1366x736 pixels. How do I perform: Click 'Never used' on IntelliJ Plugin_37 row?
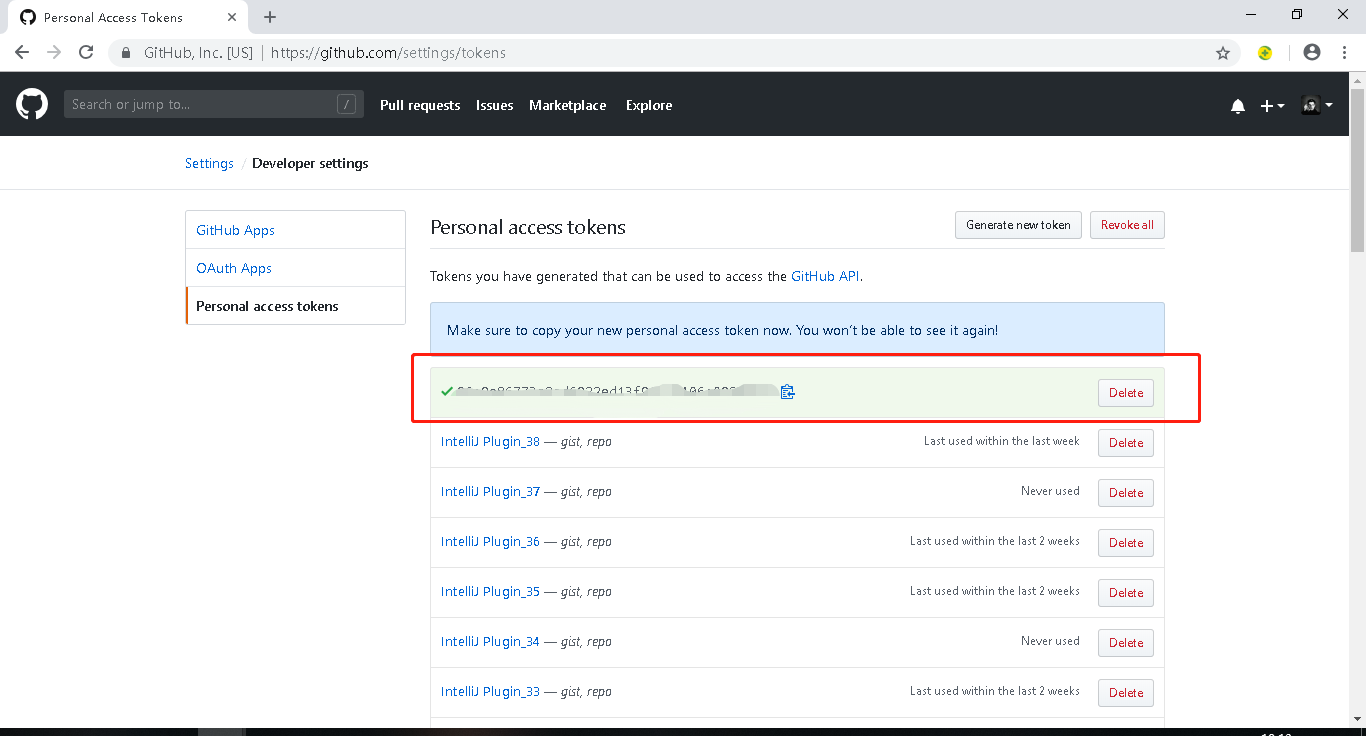pos(1050,491)
